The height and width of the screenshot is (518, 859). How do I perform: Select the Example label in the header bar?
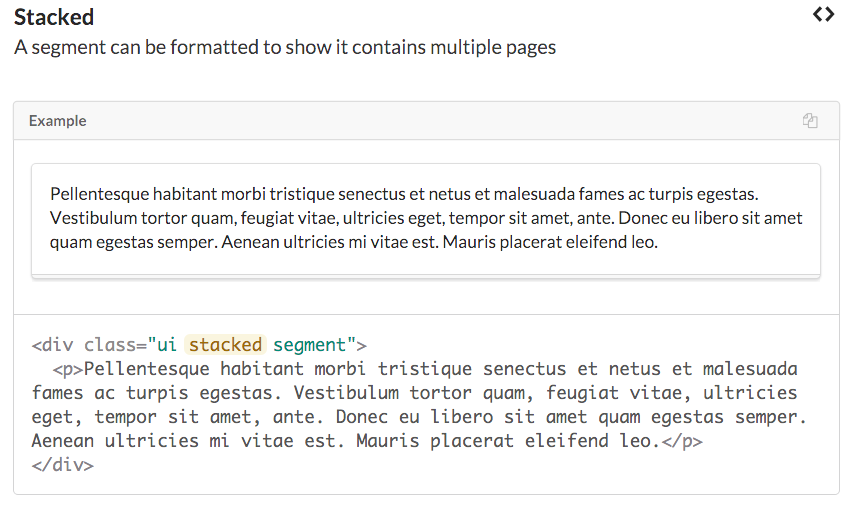tap(57, 121)
